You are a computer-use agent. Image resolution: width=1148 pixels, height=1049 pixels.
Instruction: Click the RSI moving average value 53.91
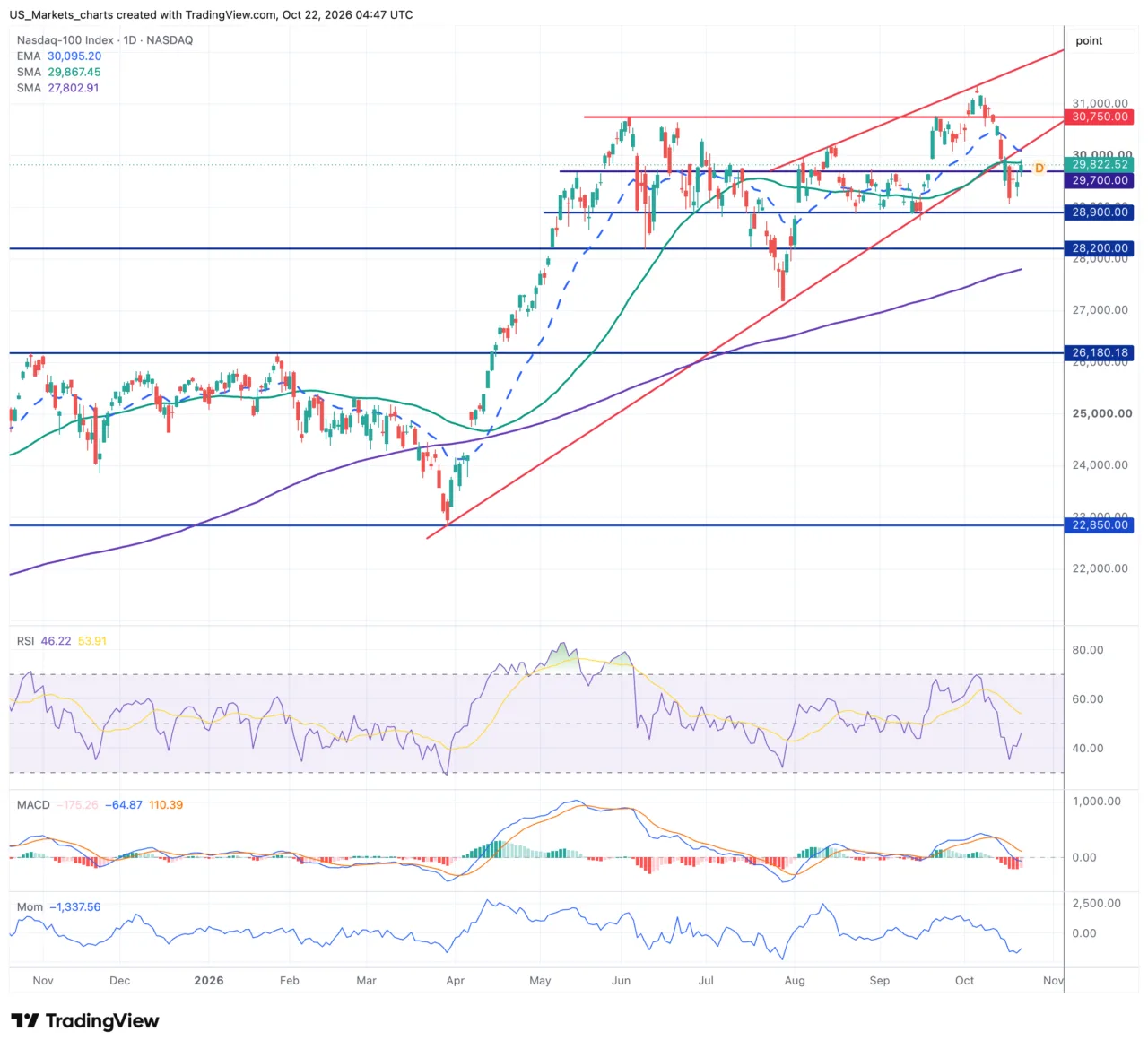(x=92, y=641)
